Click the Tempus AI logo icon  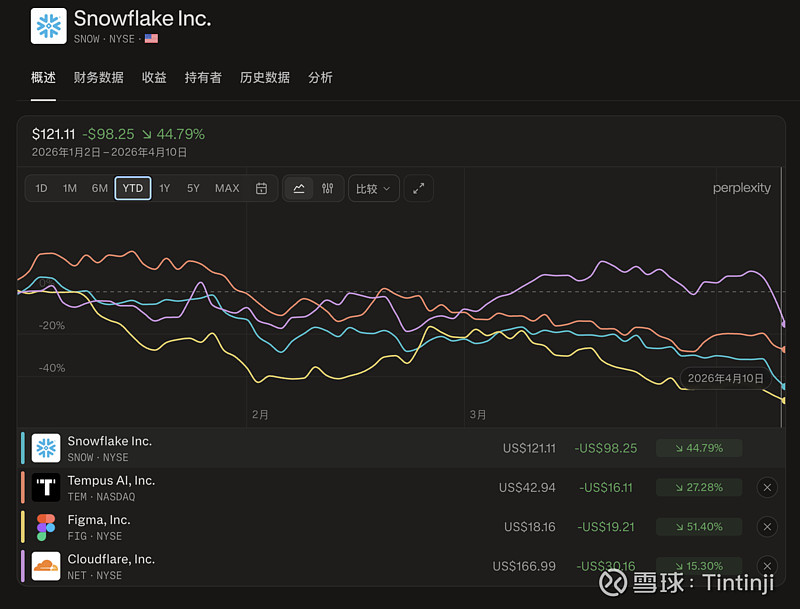[46, 487]
